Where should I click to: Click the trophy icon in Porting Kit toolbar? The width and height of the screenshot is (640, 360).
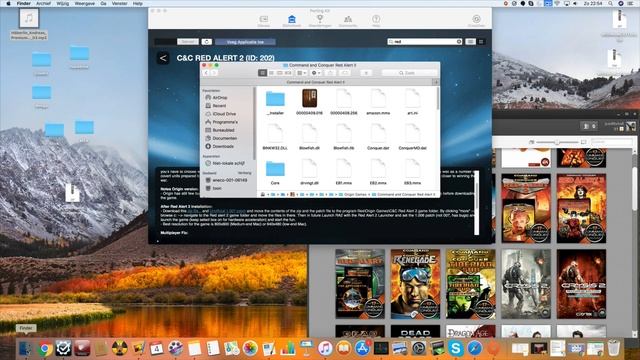320,20
